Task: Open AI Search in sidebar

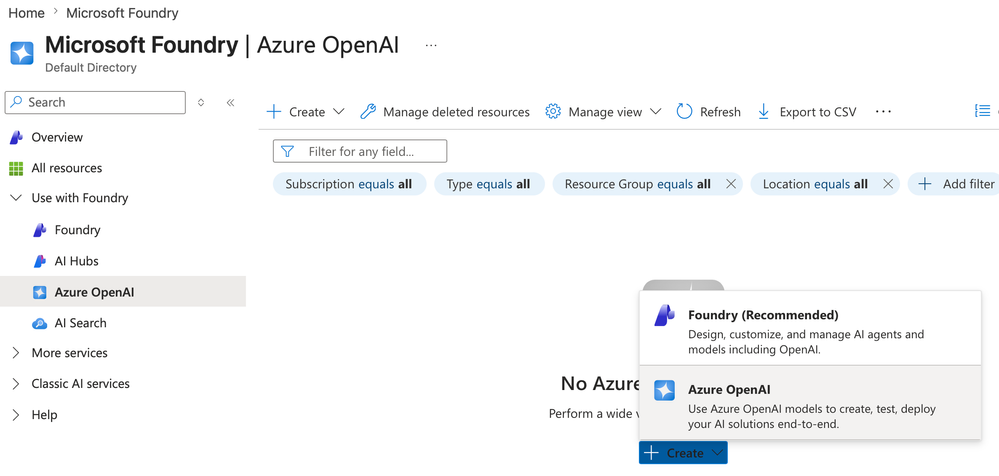Action: [80, 323]
